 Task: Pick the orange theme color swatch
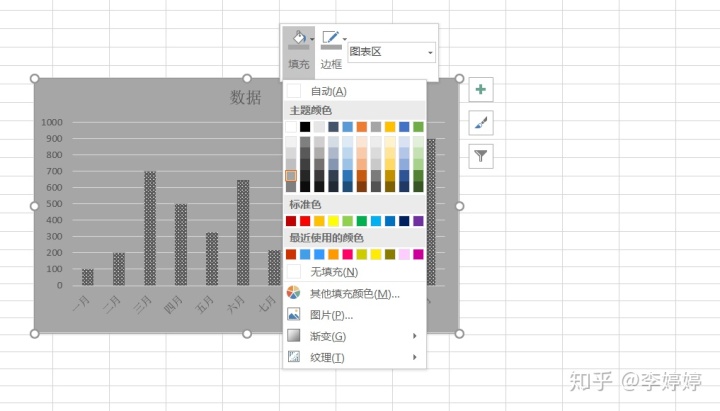tap(362, 127)
